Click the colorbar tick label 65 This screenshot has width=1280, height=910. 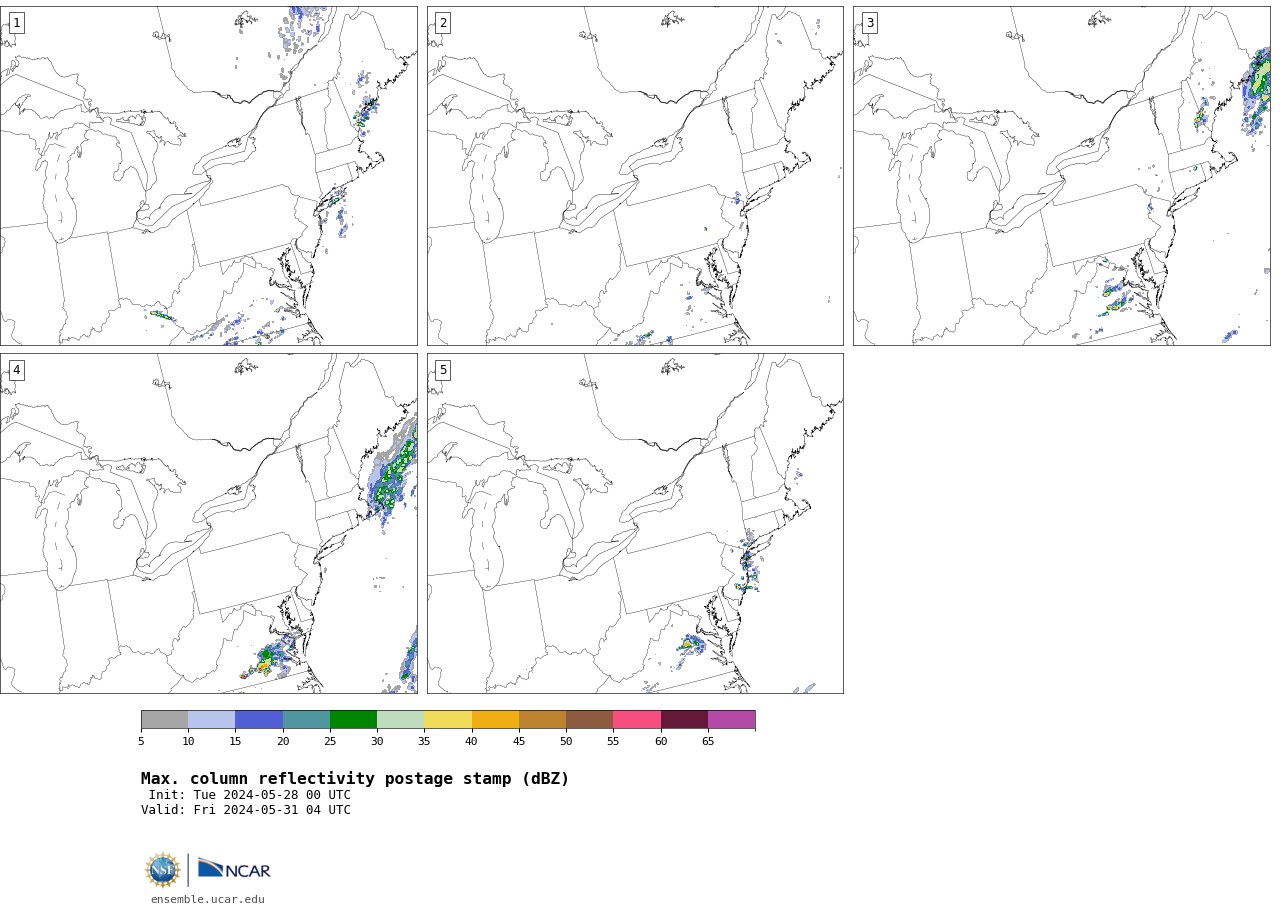tap(708, 741)
